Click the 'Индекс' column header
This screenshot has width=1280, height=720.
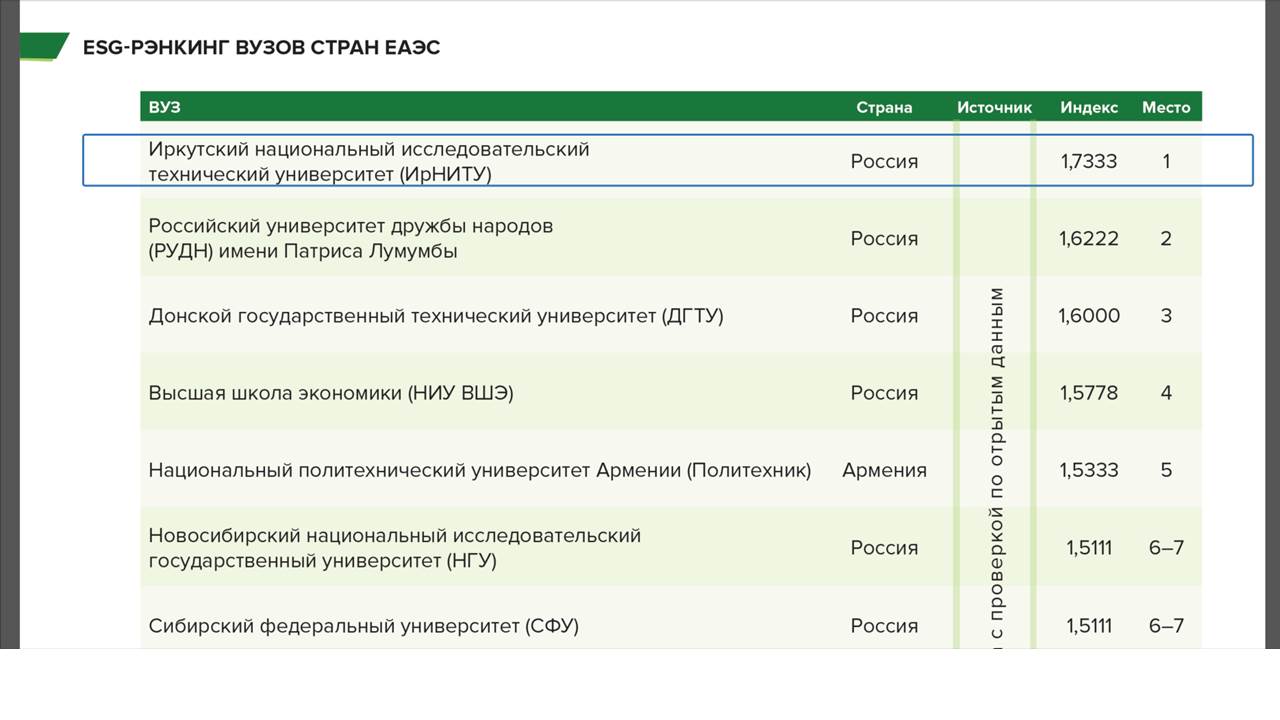pyautogui.click(x=1089, y=107)
